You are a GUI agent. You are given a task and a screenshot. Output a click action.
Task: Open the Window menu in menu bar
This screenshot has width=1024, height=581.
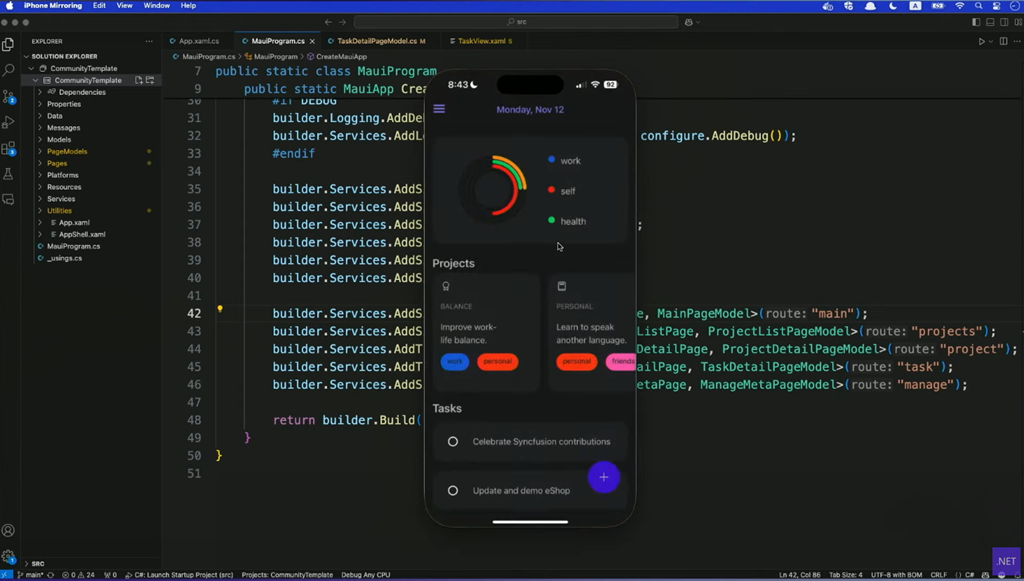(156, 6)
